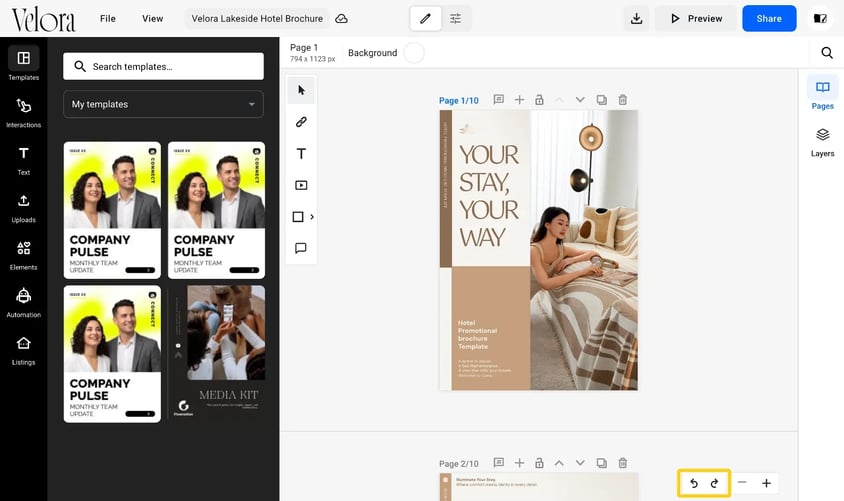This screenshot has width=844, height=501.
Task: Click the download icon button
Action: coord(636,18)
